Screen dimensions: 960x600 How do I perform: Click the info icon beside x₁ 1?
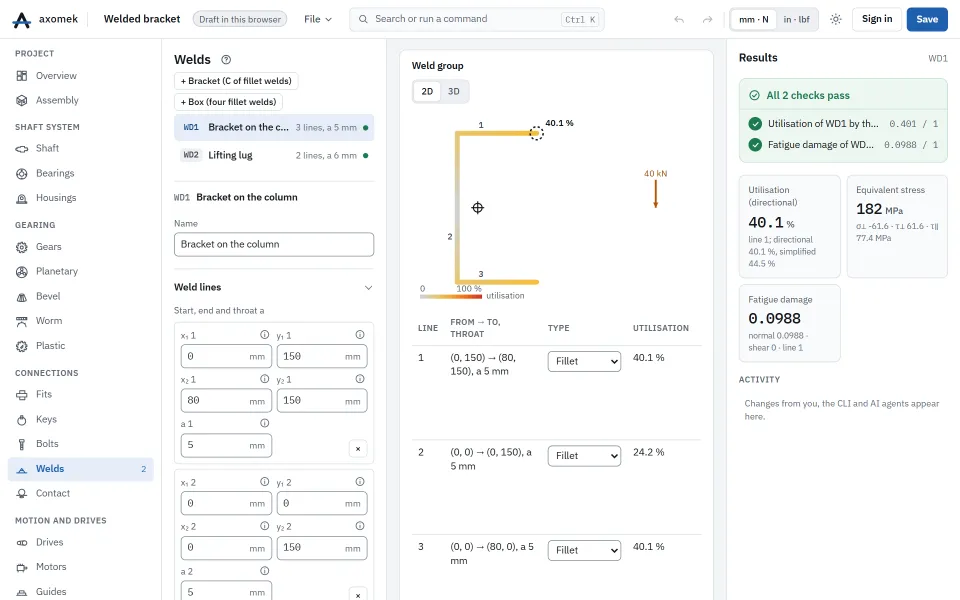click(x=264, y=335)
